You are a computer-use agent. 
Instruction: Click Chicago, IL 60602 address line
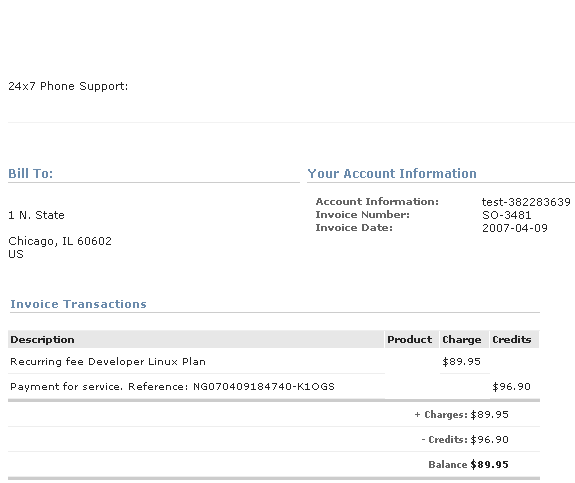pos(60,241)
